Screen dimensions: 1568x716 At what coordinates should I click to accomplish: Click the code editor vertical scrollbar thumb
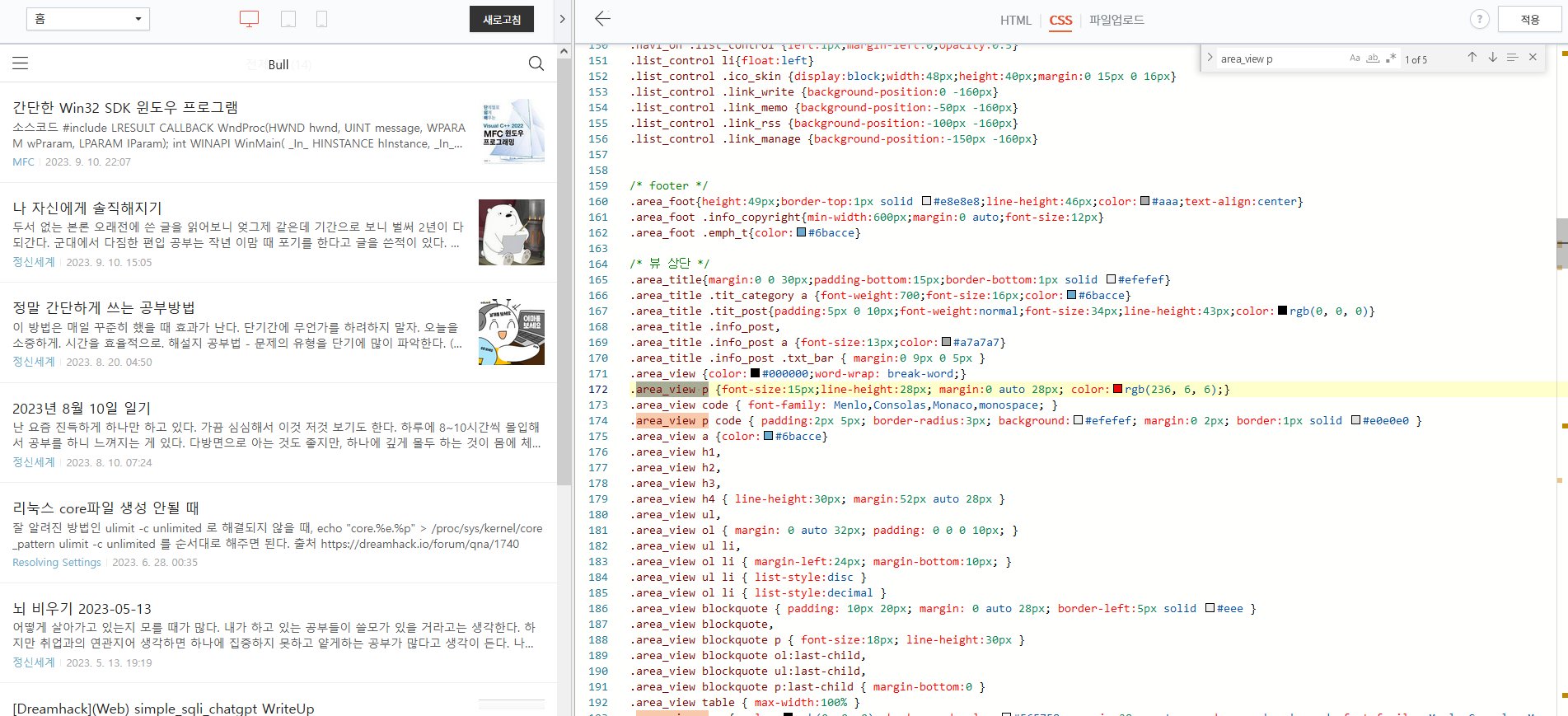(1561, 244)
